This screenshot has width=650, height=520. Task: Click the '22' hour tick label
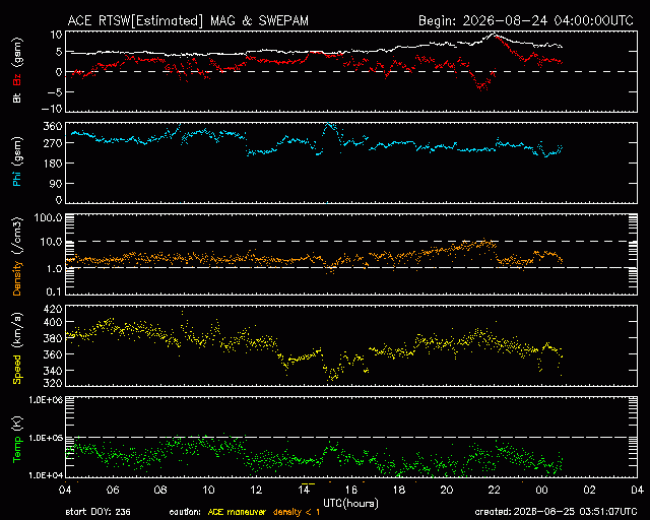[x=494, y=490]
